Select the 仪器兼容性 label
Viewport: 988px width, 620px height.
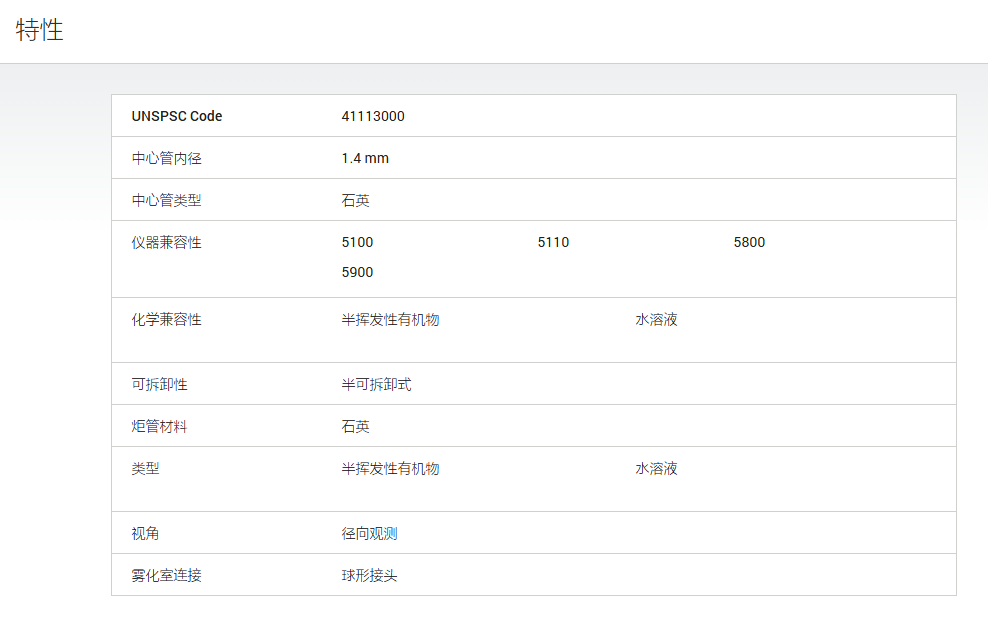[x=166, y=243]
